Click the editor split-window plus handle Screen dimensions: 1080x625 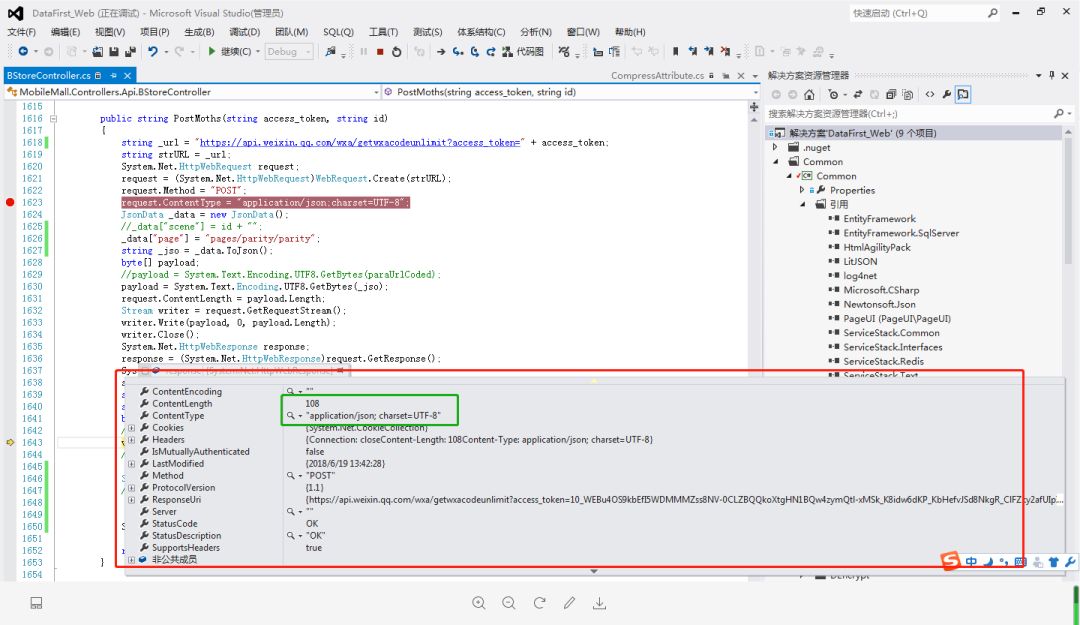[x=754, y=107]
